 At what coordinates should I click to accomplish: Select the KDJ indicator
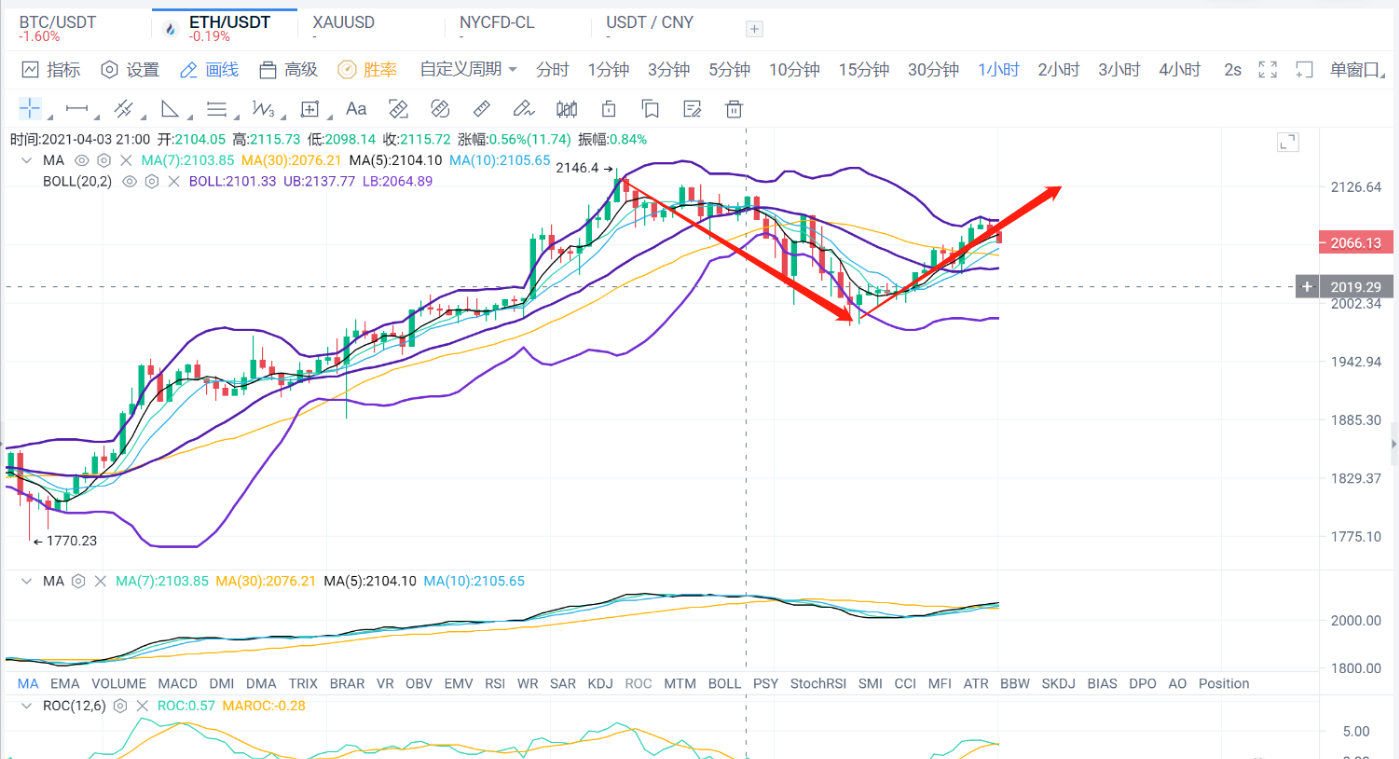coord(600,684)
